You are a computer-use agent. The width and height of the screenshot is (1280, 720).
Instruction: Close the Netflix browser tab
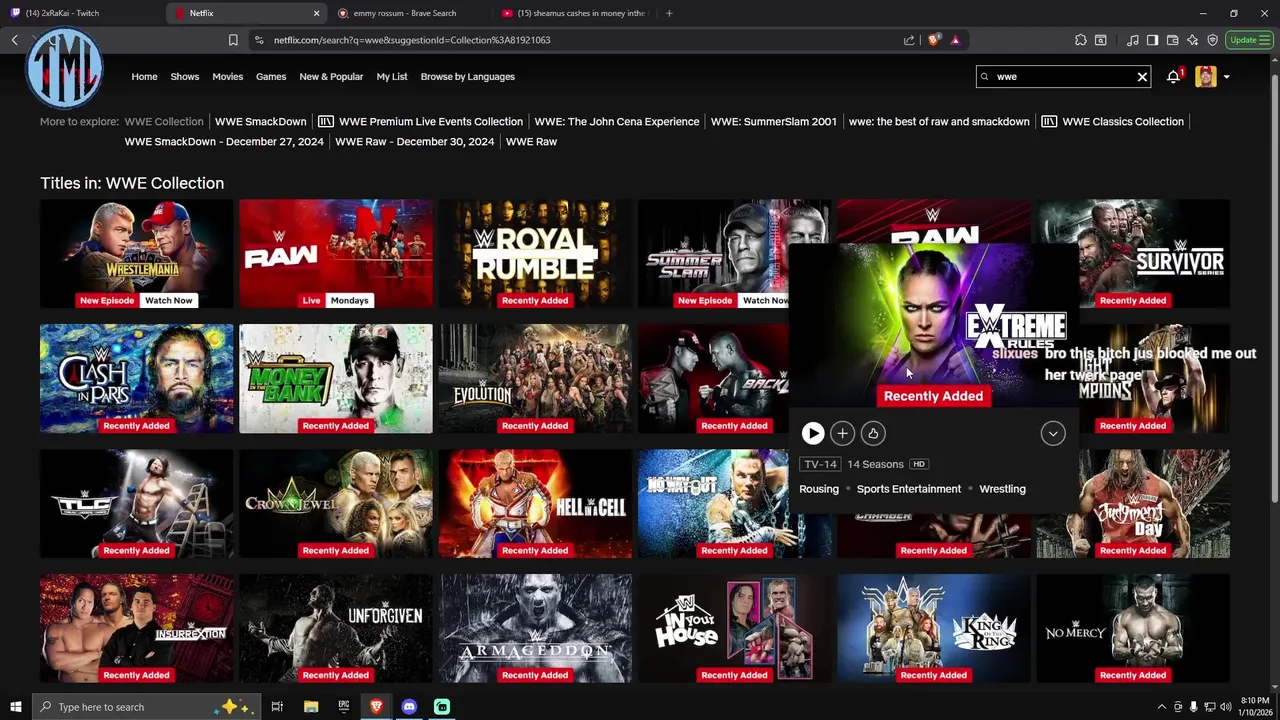[x=316, y=13]
